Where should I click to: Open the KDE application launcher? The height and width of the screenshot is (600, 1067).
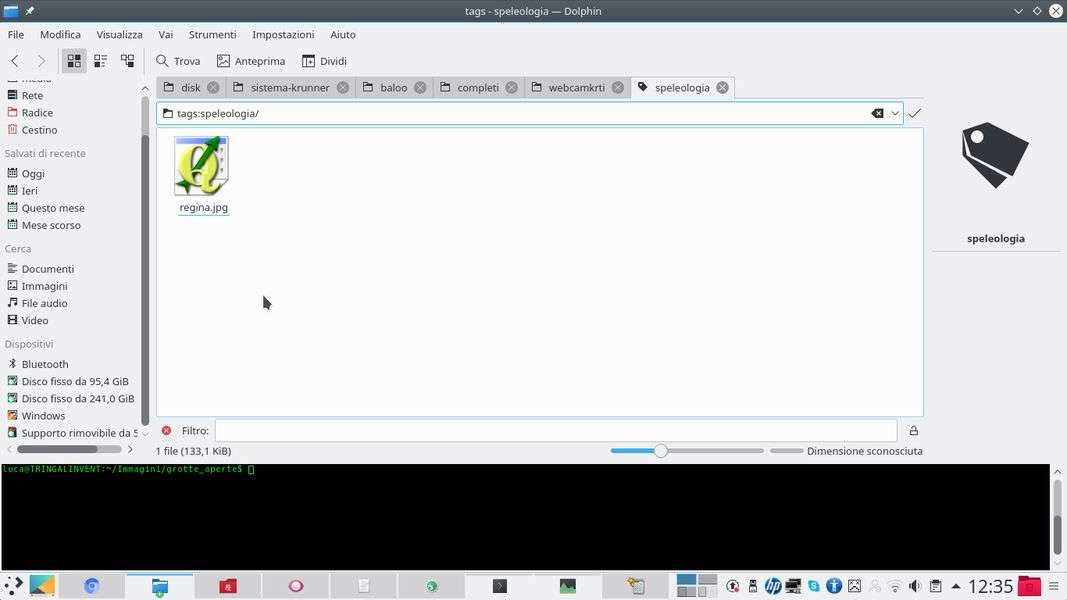point(13,586)
